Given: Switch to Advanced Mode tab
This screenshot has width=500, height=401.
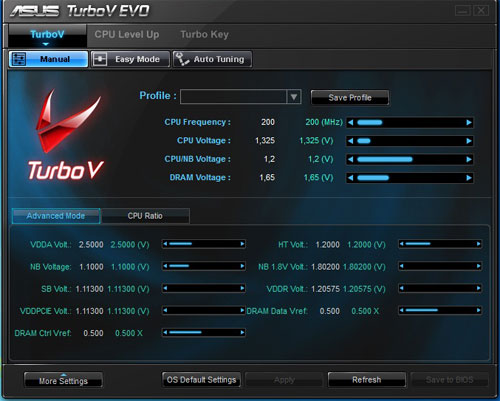Looking at the screenshot, I should 56,216.
